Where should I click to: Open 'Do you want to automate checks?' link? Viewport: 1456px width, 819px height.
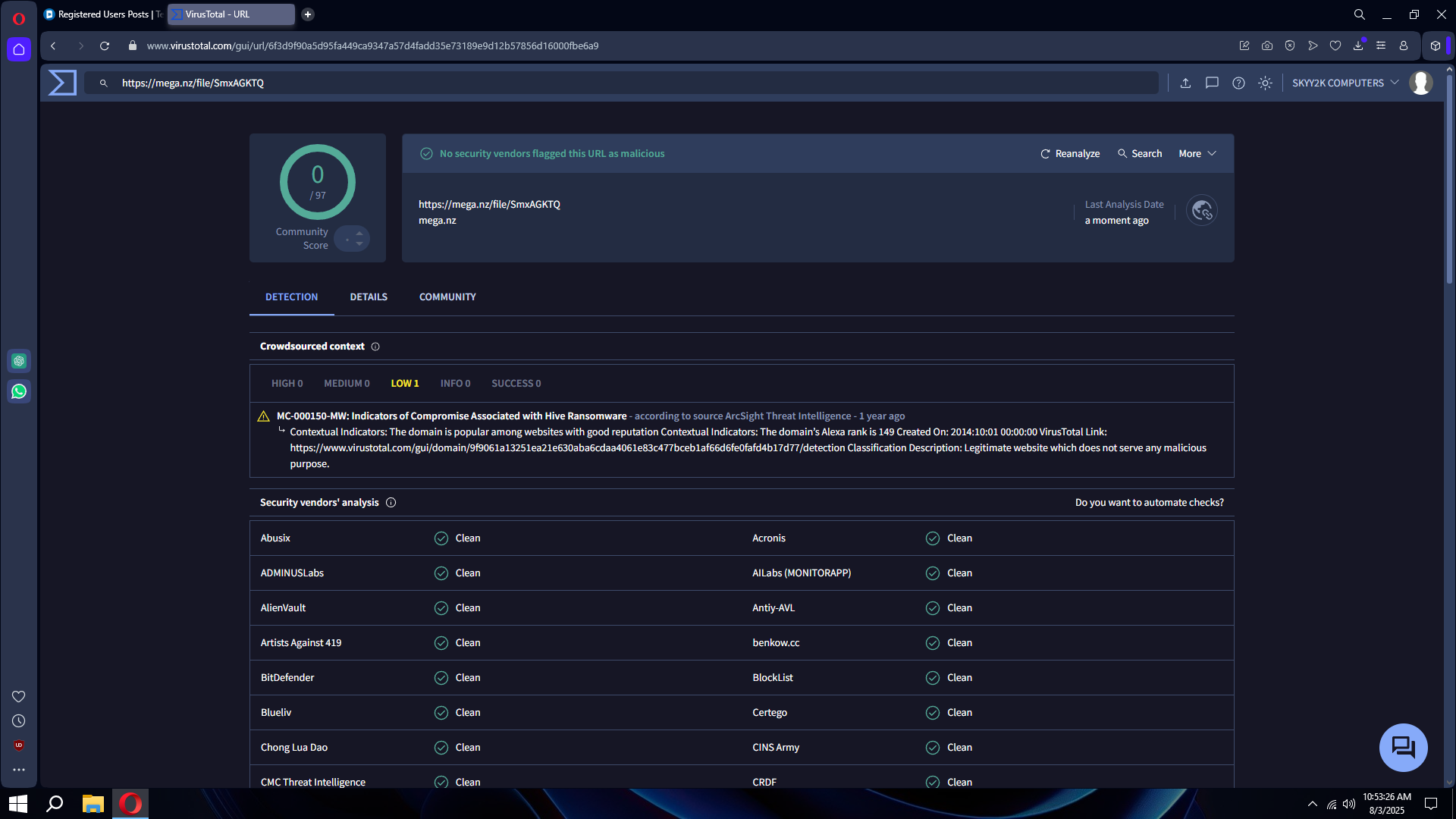coord(1149,503)
